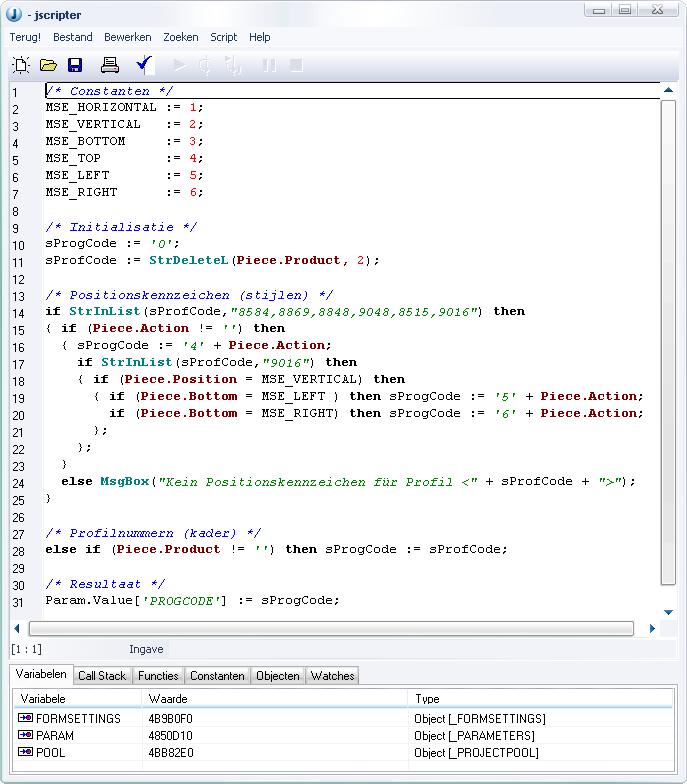This screenshot has height=784, width=687.
Task: Switch to the Objecten tab
Action: pos(278,676)
